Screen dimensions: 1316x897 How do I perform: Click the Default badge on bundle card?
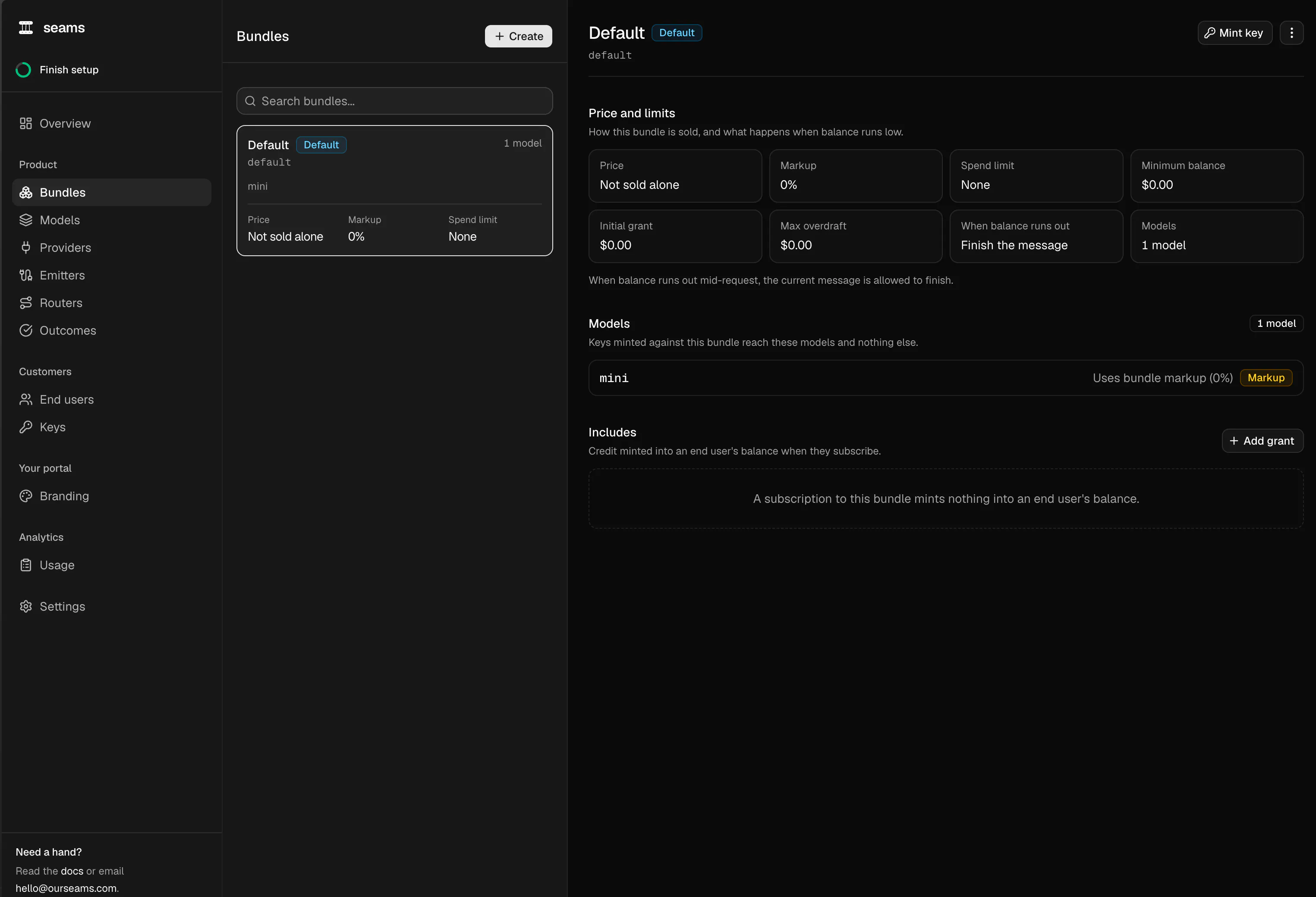tap(321, 145)
